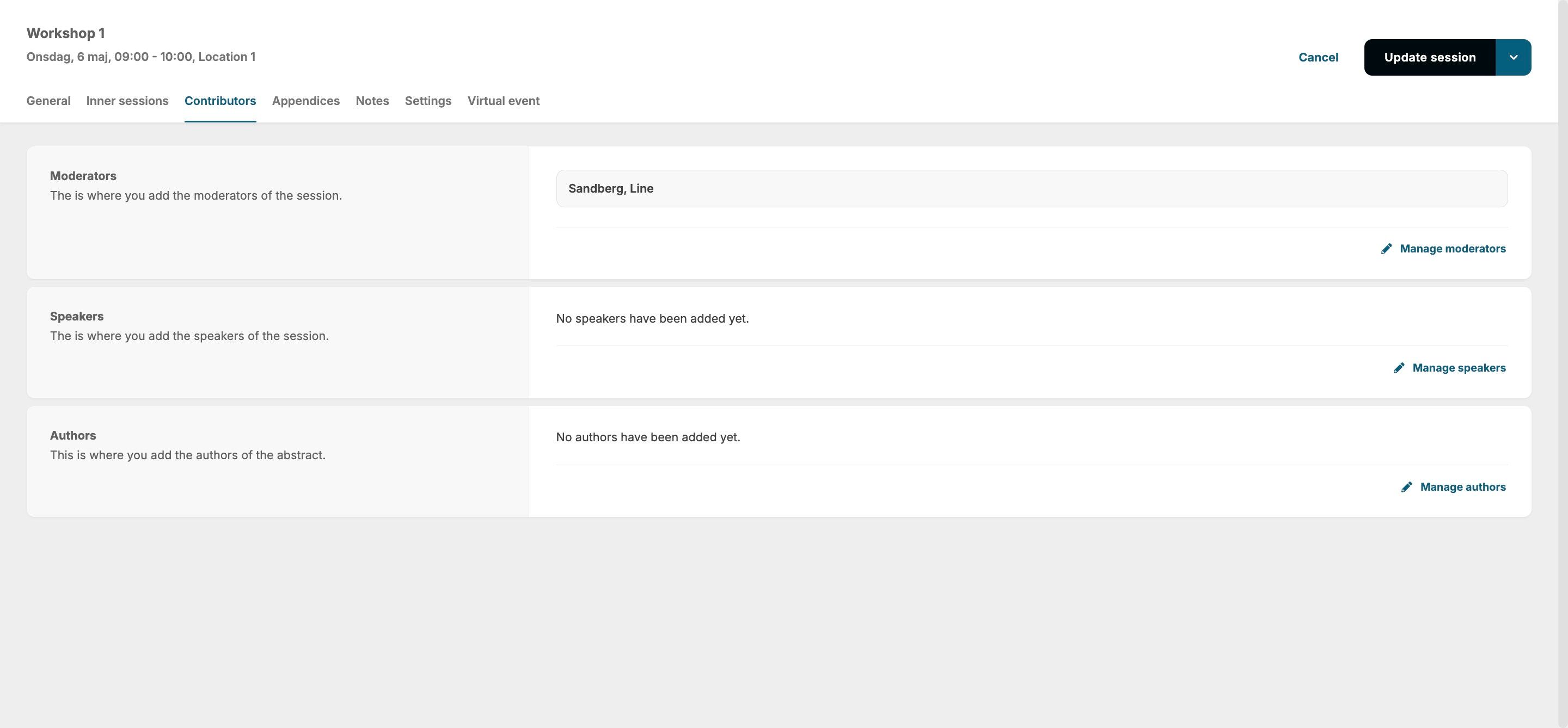
Task: Select the Contributors tab
Action: click(x=220, y=101)
